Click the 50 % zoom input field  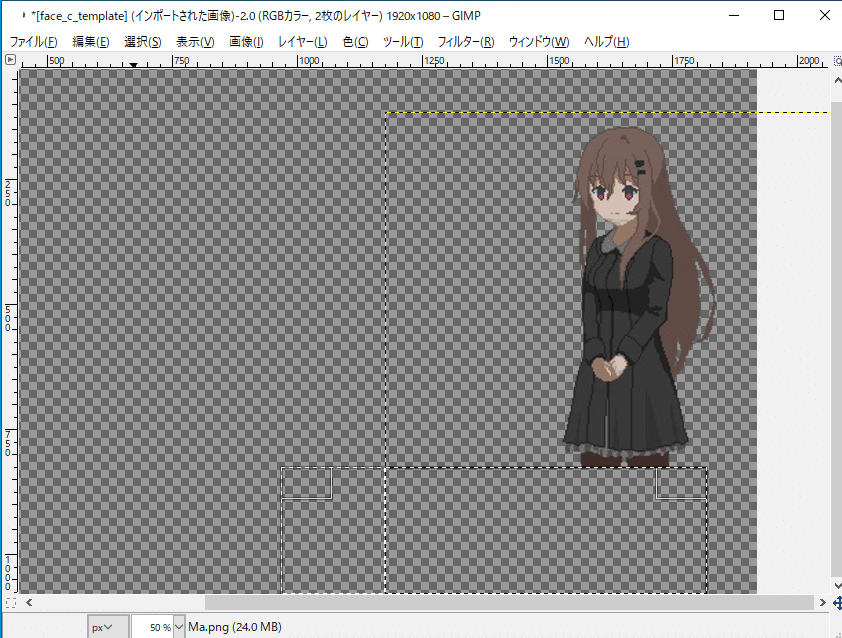[153, 627]
